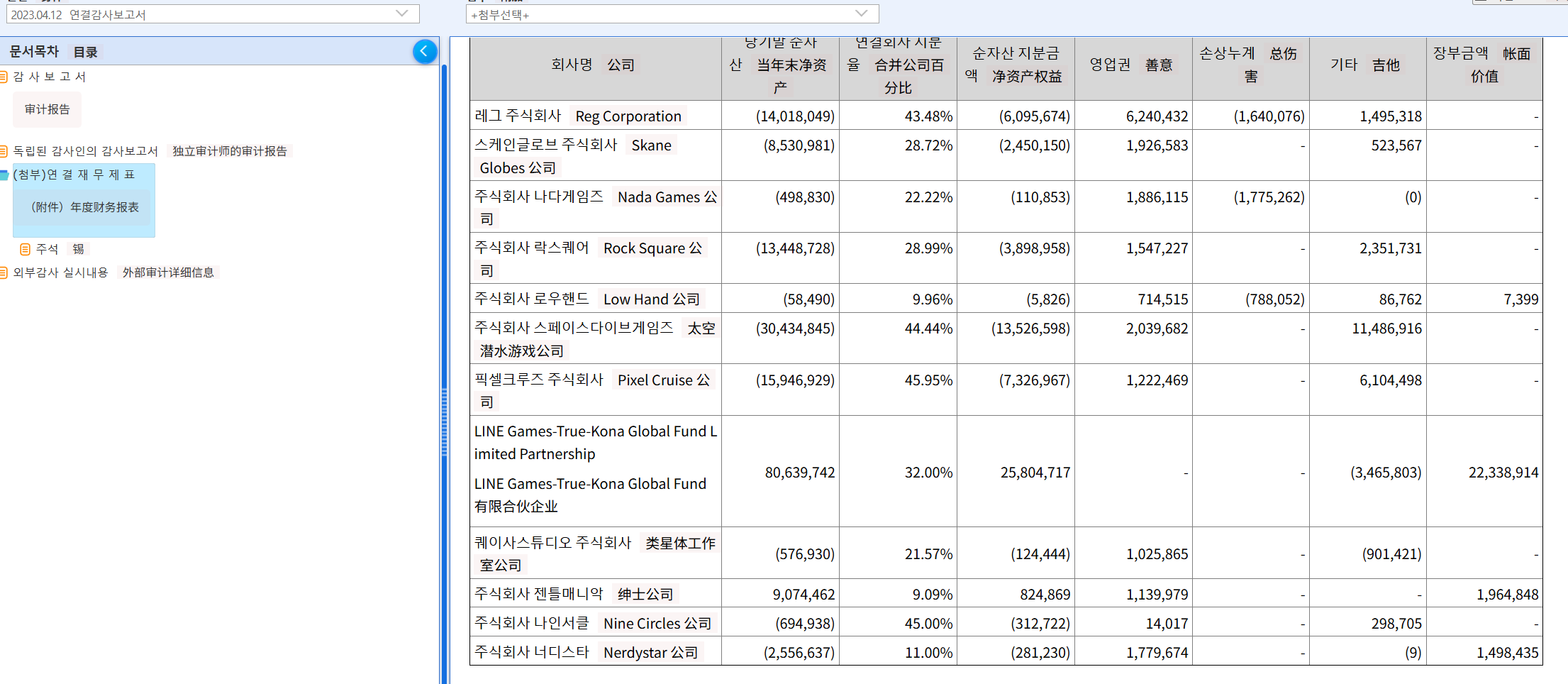The height and width of the screenshot is (684, 1568).
Task: Click 22.22% in Nada Games row
Action: [928, 197]
